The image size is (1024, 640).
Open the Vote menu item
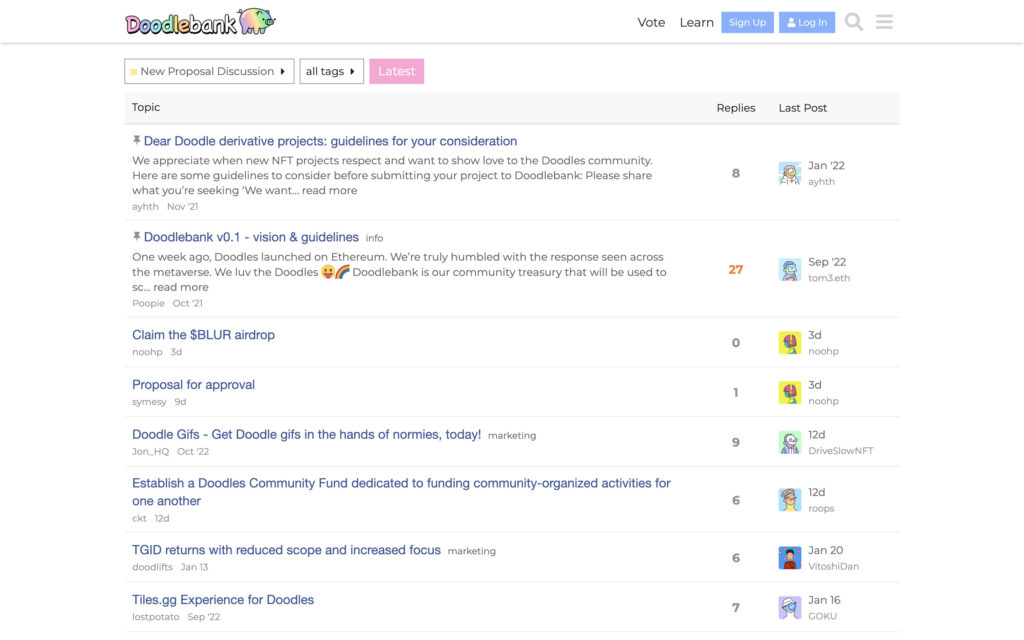point(651,22)
